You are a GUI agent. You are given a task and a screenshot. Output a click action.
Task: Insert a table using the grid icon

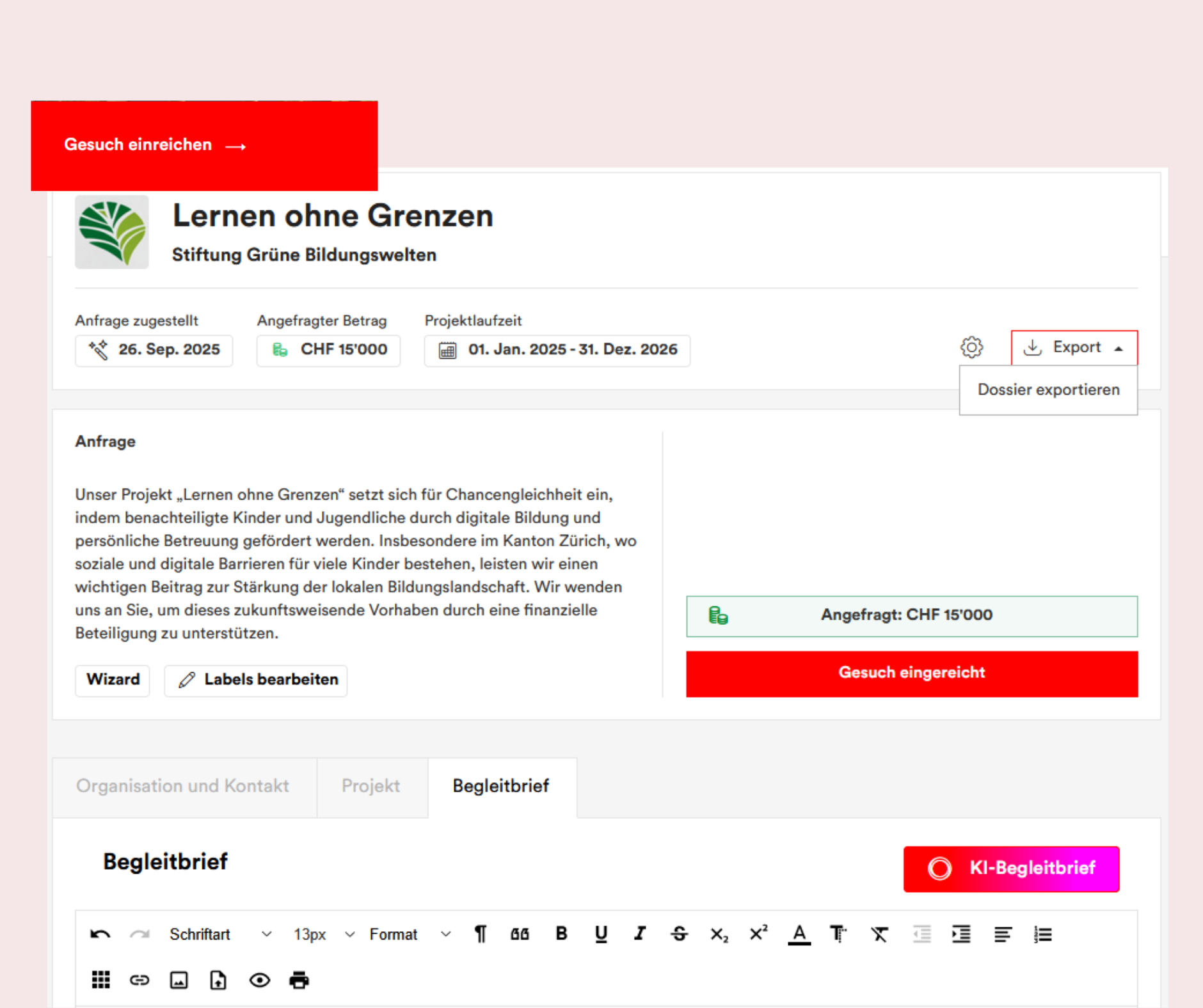click(100, 980)
